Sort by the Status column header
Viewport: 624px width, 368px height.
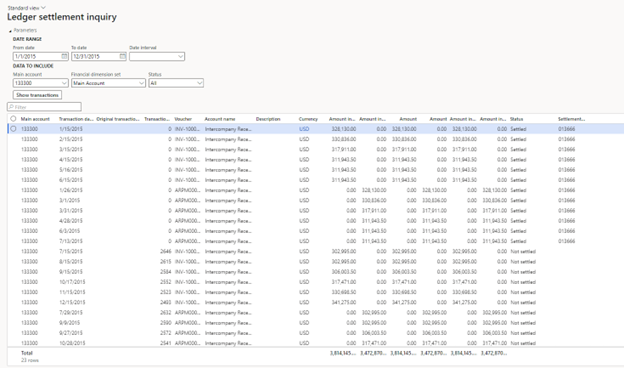pyautogui.click(x=517, y=119)
